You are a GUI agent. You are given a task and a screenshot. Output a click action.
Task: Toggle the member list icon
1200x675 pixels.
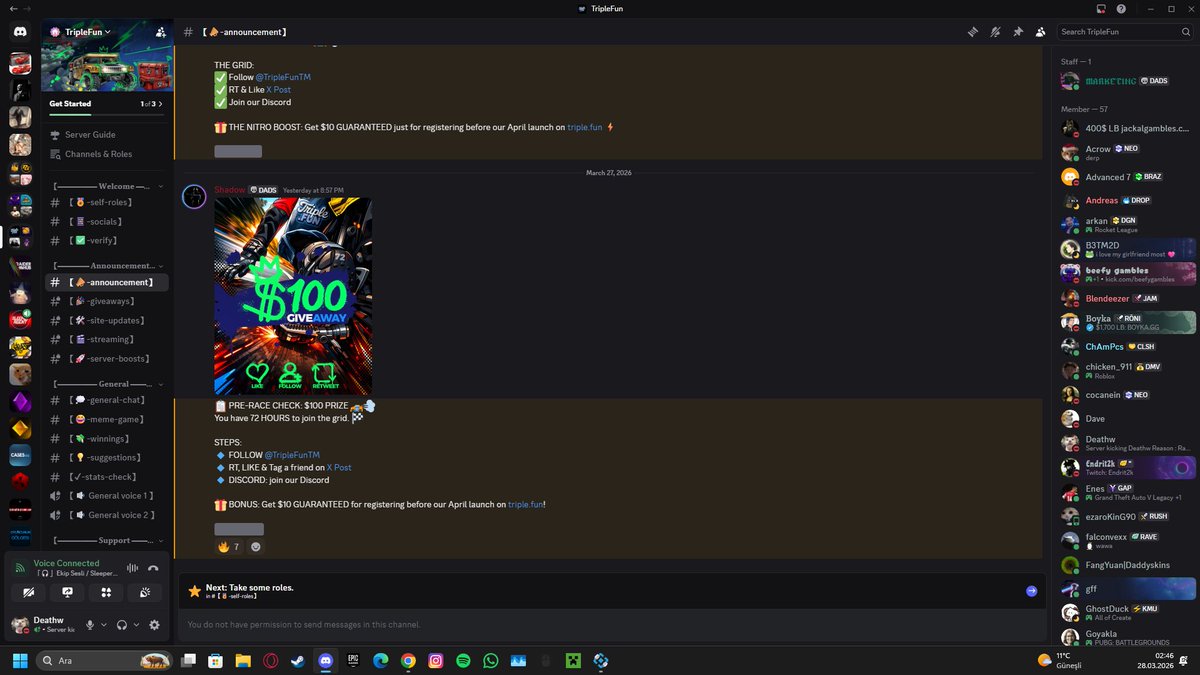pyautogui.click(x=1041, y=32)
